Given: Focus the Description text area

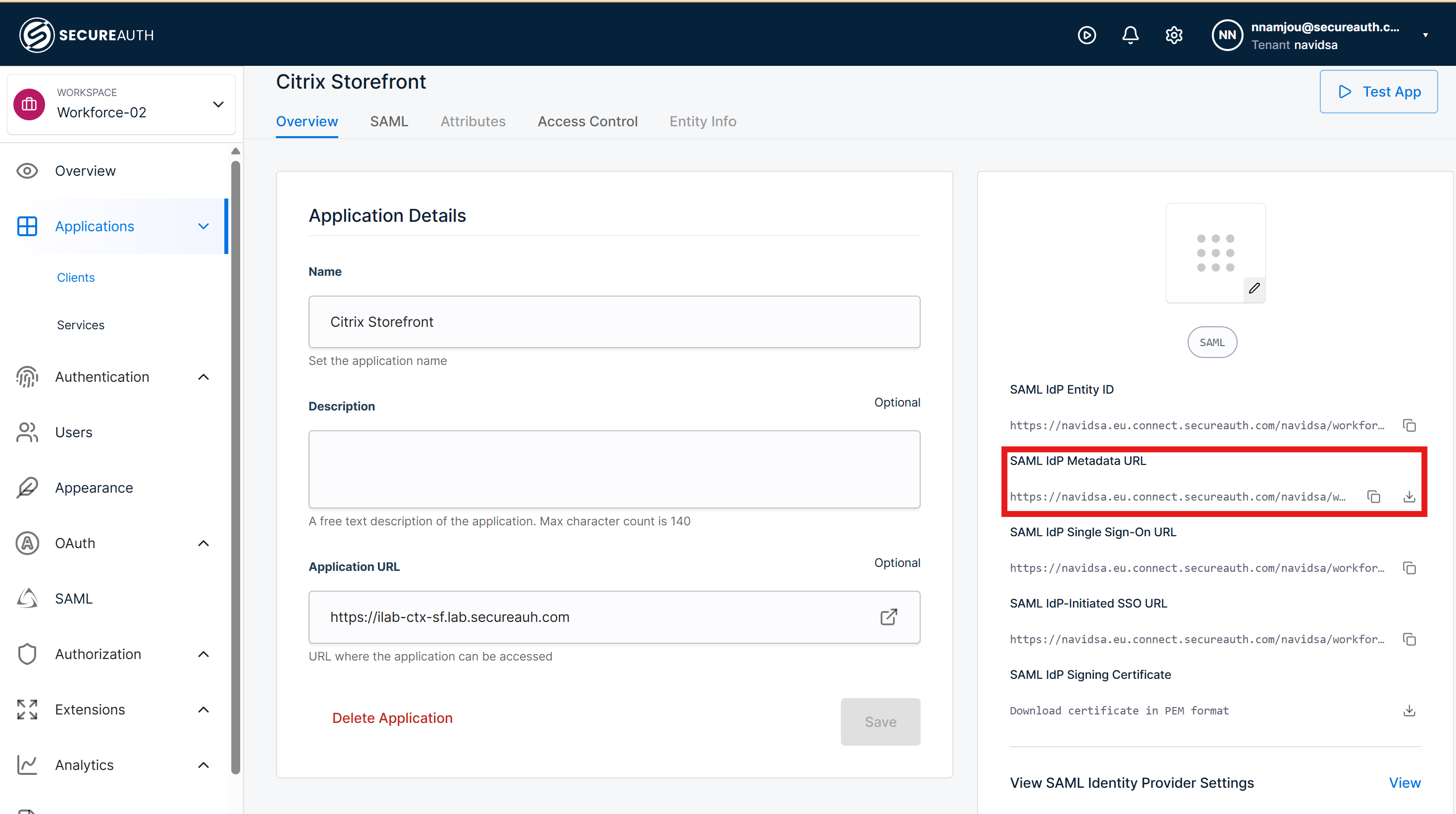Looking at the screenshot, I should pyautogui.click(x=614, y=469).
